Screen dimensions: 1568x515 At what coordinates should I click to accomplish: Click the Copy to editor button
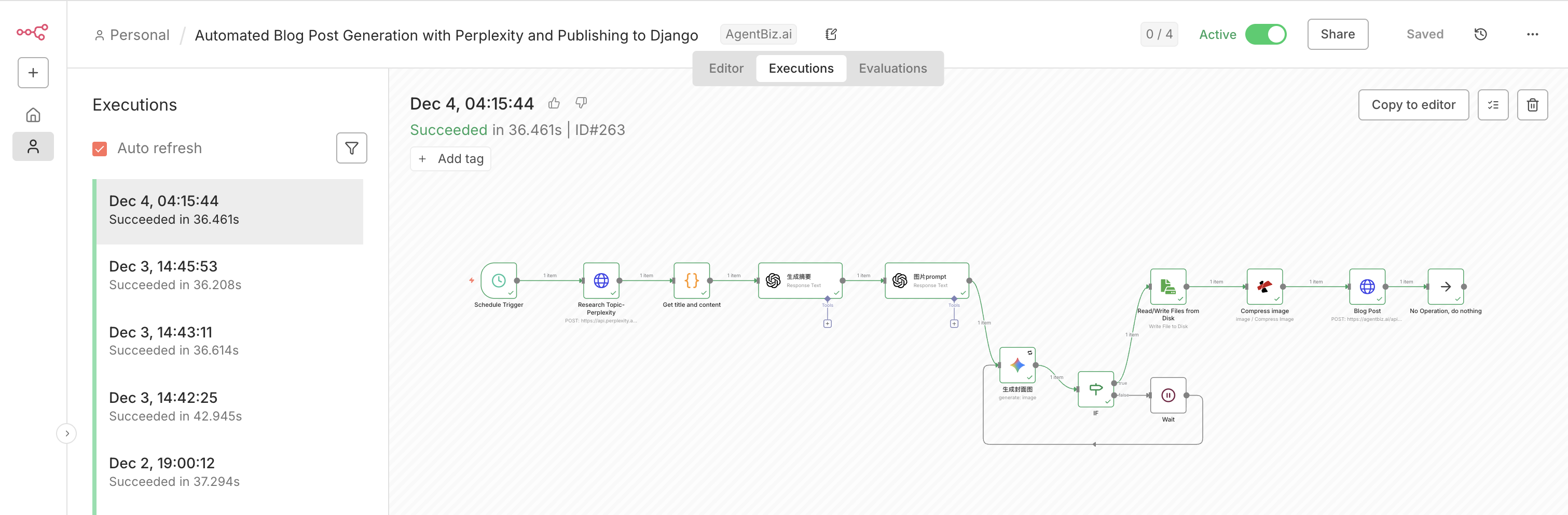pos(1413,105)
